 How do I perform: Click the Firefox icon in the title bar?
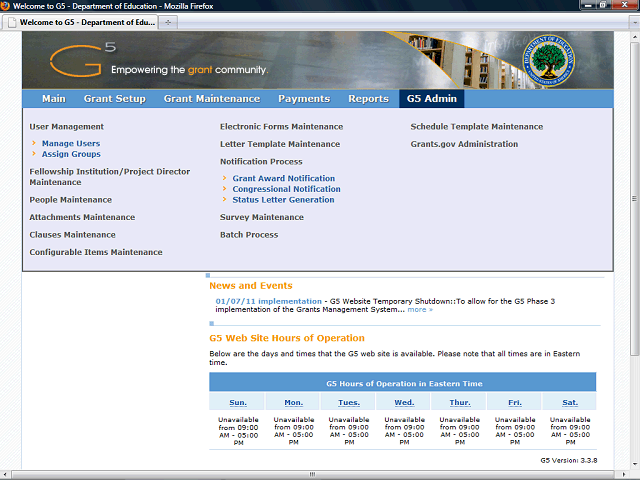[x=7, y=6]
